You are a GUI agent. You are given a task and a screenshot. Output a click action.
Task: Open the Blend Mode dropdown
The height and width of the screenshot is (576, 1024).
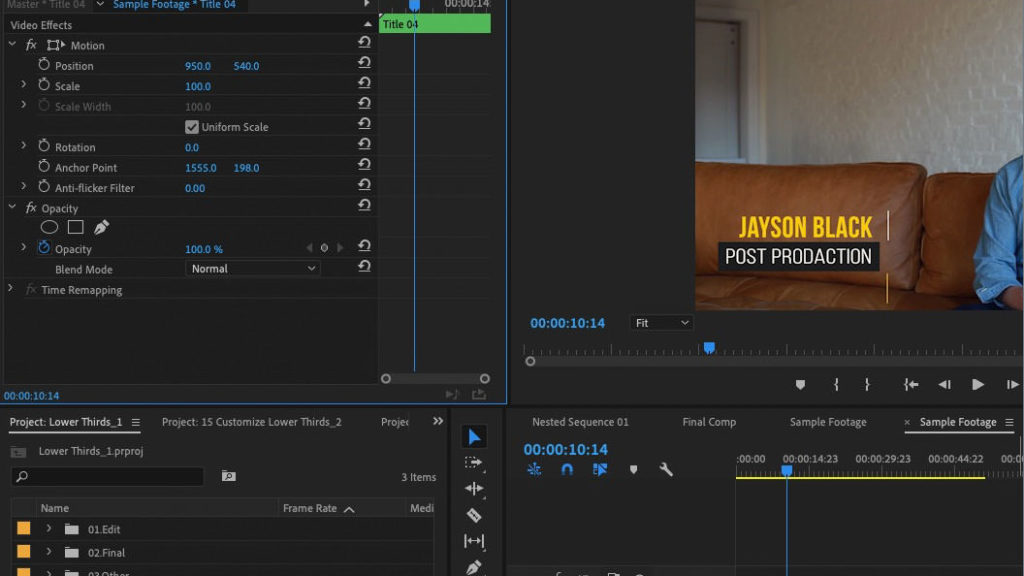coord(253,268)
